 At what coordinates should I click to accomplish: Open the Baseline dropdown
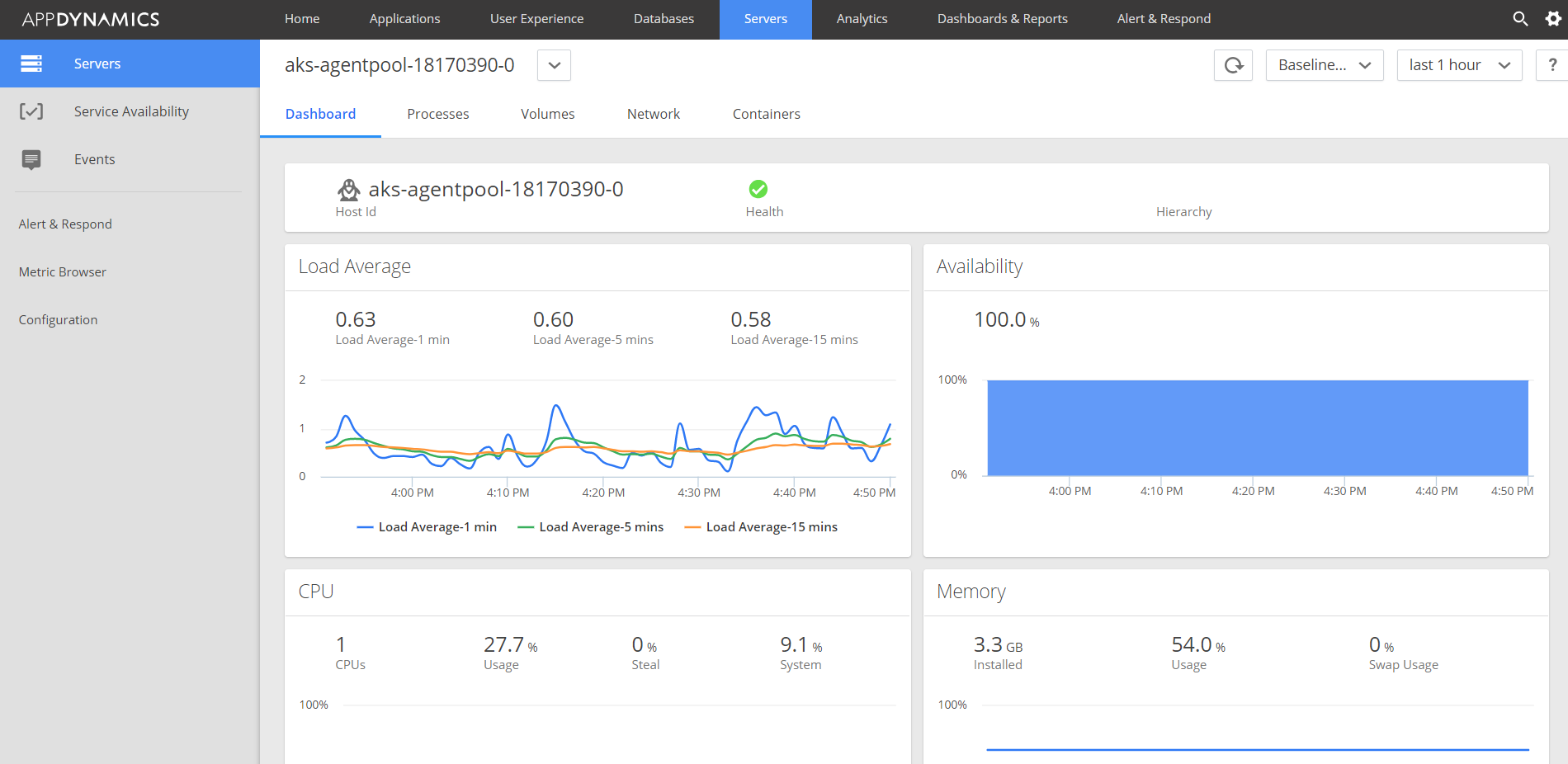click(x=1325, y=65)
